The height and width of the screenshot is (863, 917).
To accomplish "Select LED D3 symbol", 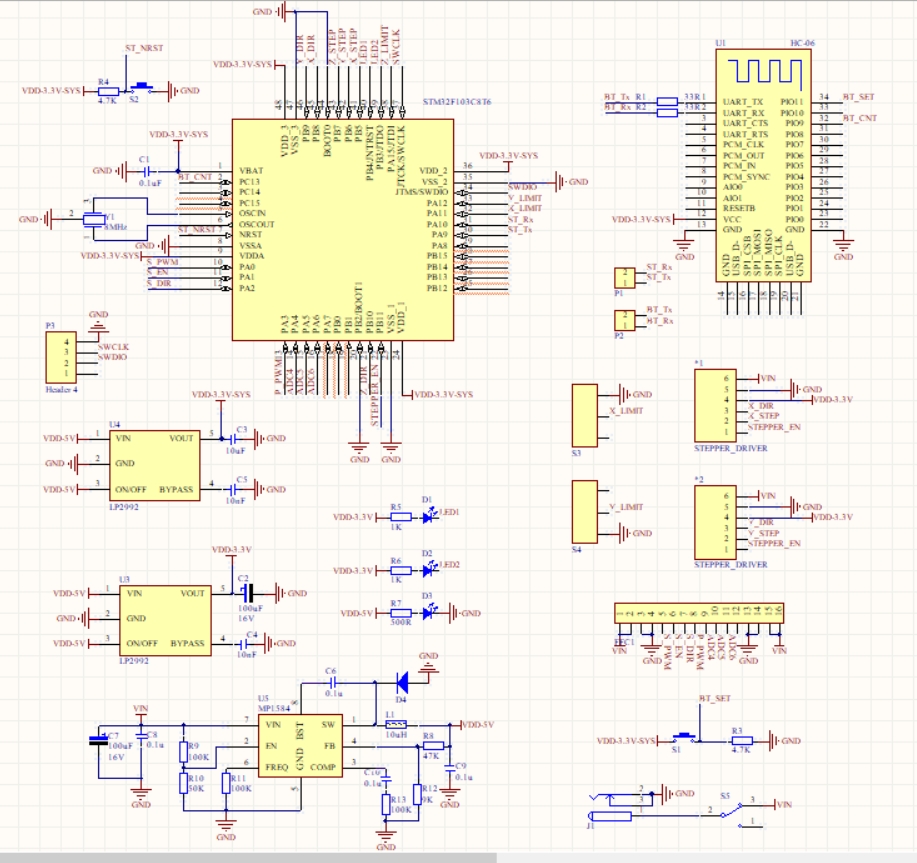I will [429, 612].
